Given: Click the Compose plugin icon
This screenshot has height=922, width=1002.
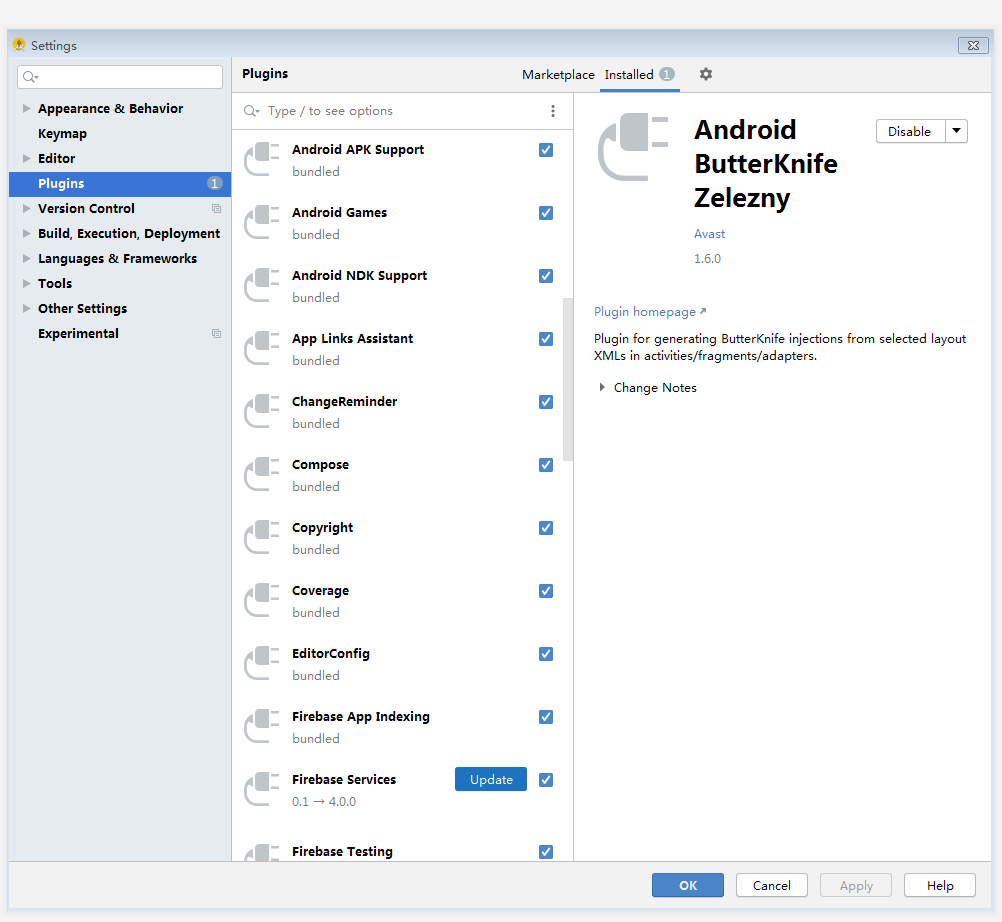Looking at the screenshot, I should [262, 474].
